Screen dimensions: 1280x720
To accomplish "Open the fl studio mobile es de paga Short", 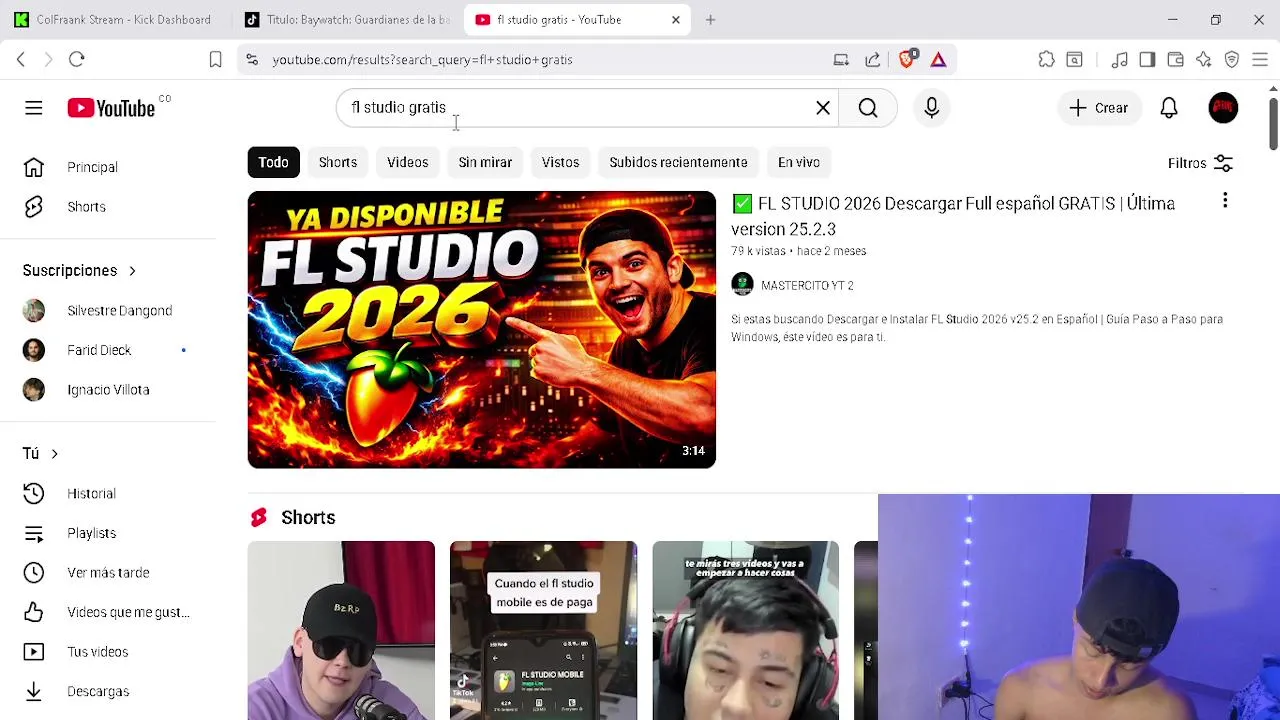I will [x=543, y=631].
